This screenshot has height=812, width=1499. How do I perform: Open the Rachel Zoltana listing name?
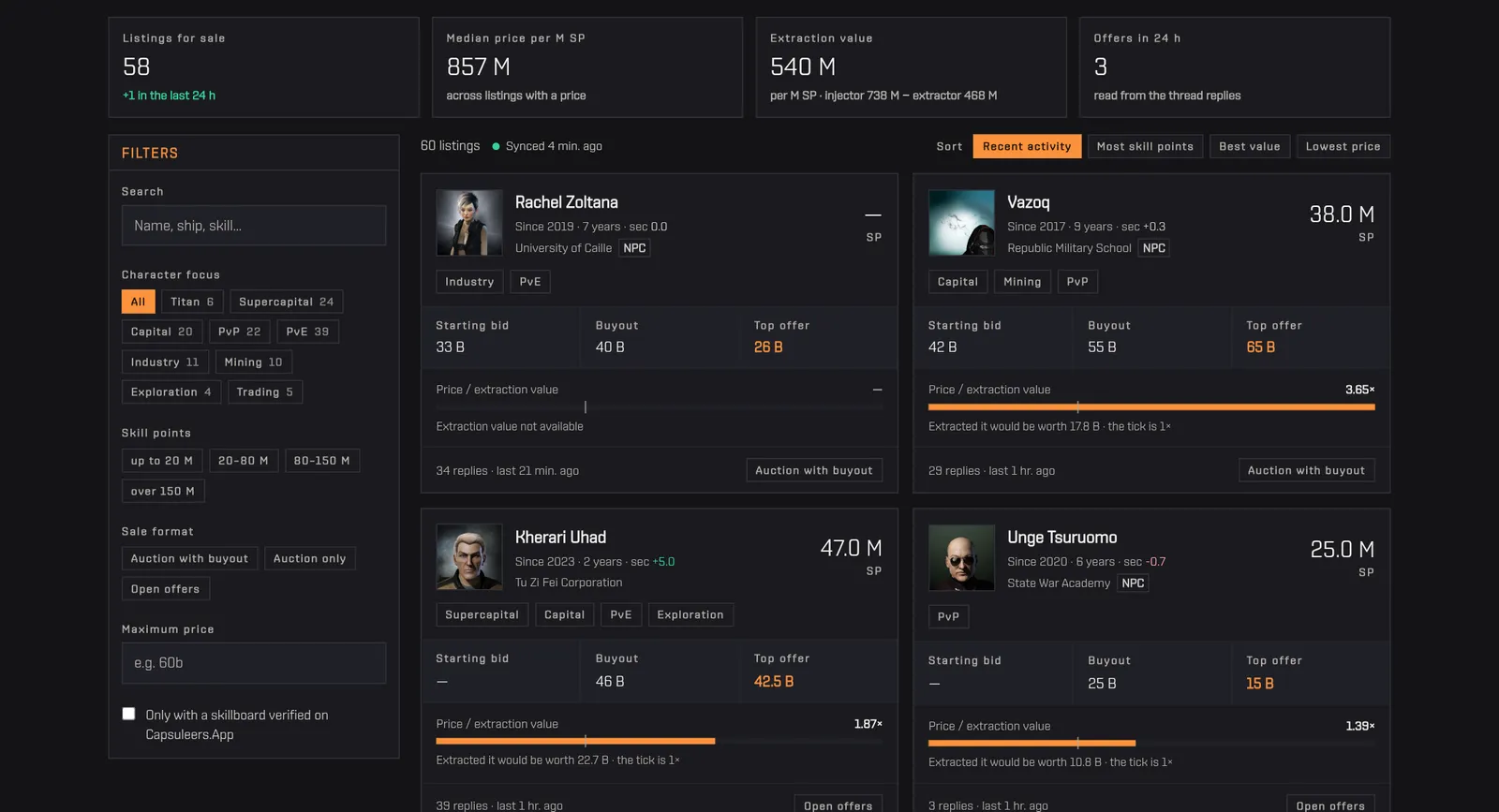point(566,202)
